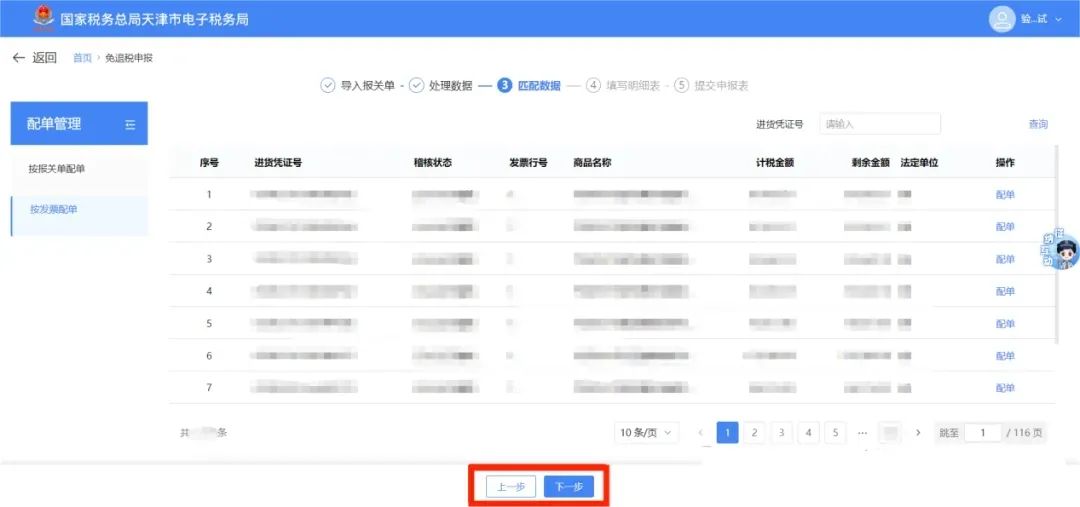The width and height of the screenshot is (1080, 507).
Task: Select pagination page 4
Action: 808,433
